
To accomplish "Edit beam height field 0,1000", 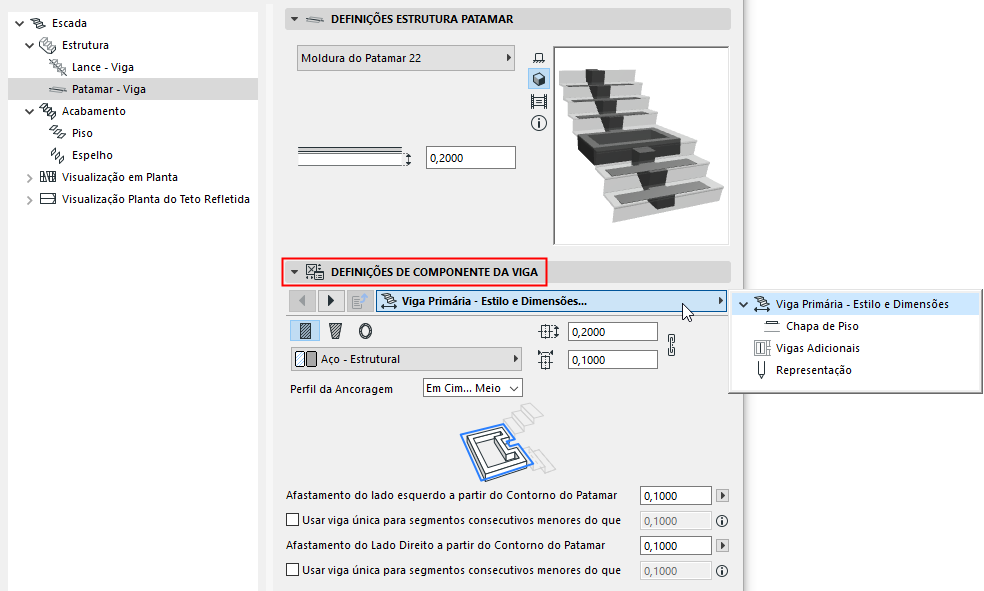I will click(x=612, y=360).
